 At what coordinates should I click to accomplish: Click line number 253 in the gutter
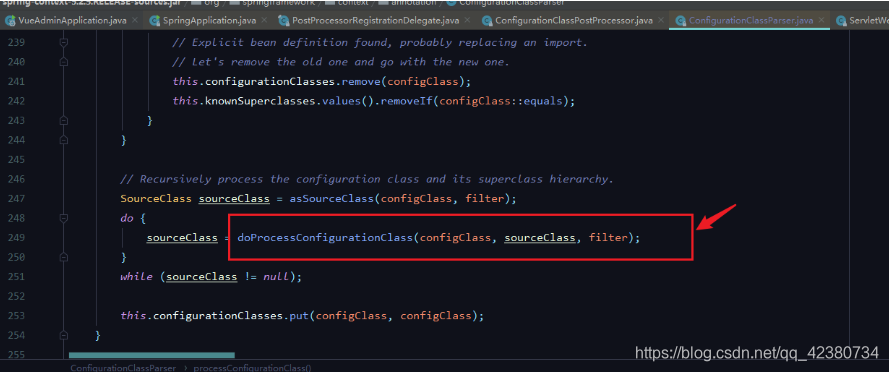pos(15,315)
